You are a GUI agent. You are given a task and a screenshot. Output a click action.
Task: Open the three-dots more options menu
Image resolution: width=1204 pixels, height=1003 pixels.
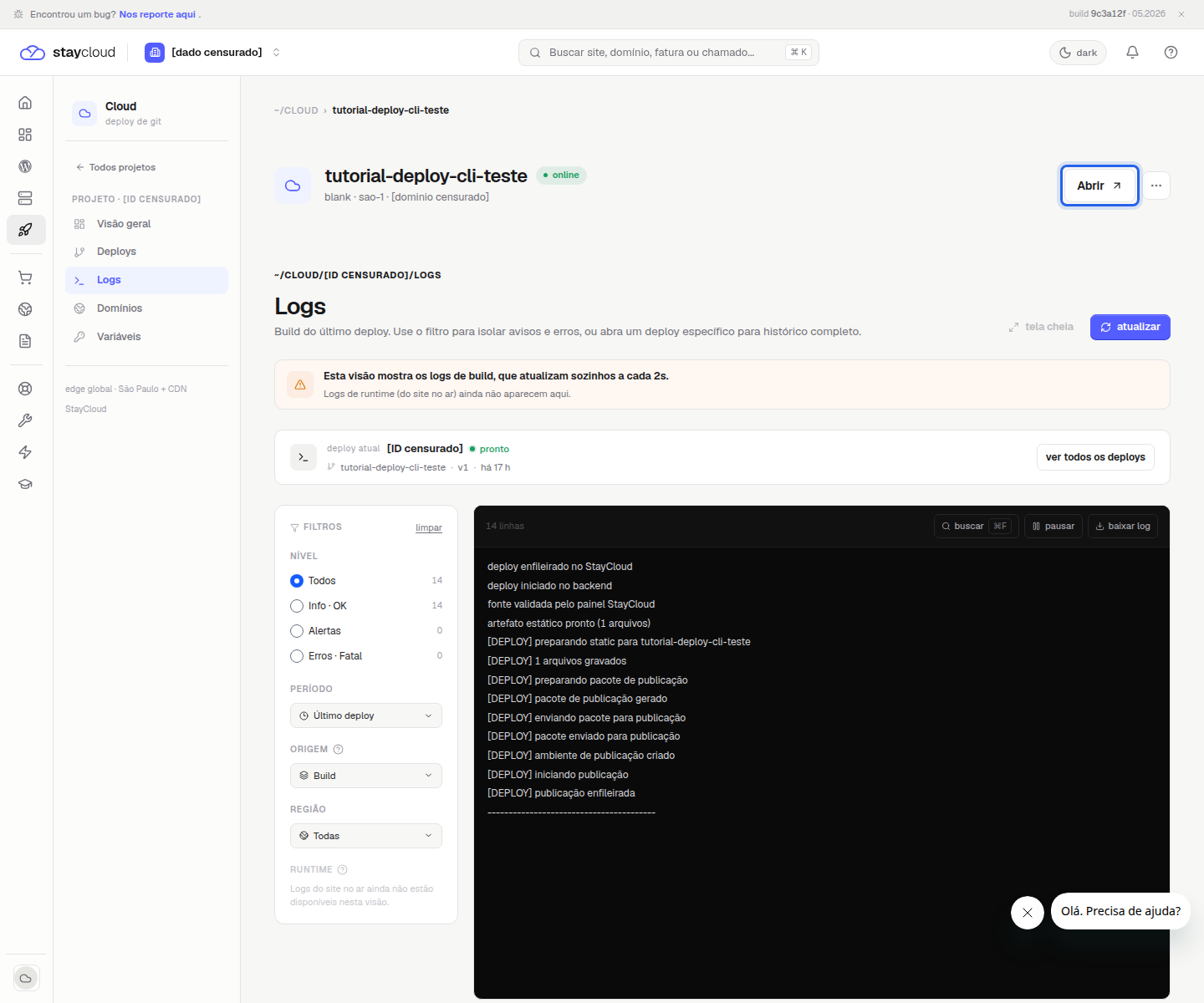click(x=1156, y=186)
